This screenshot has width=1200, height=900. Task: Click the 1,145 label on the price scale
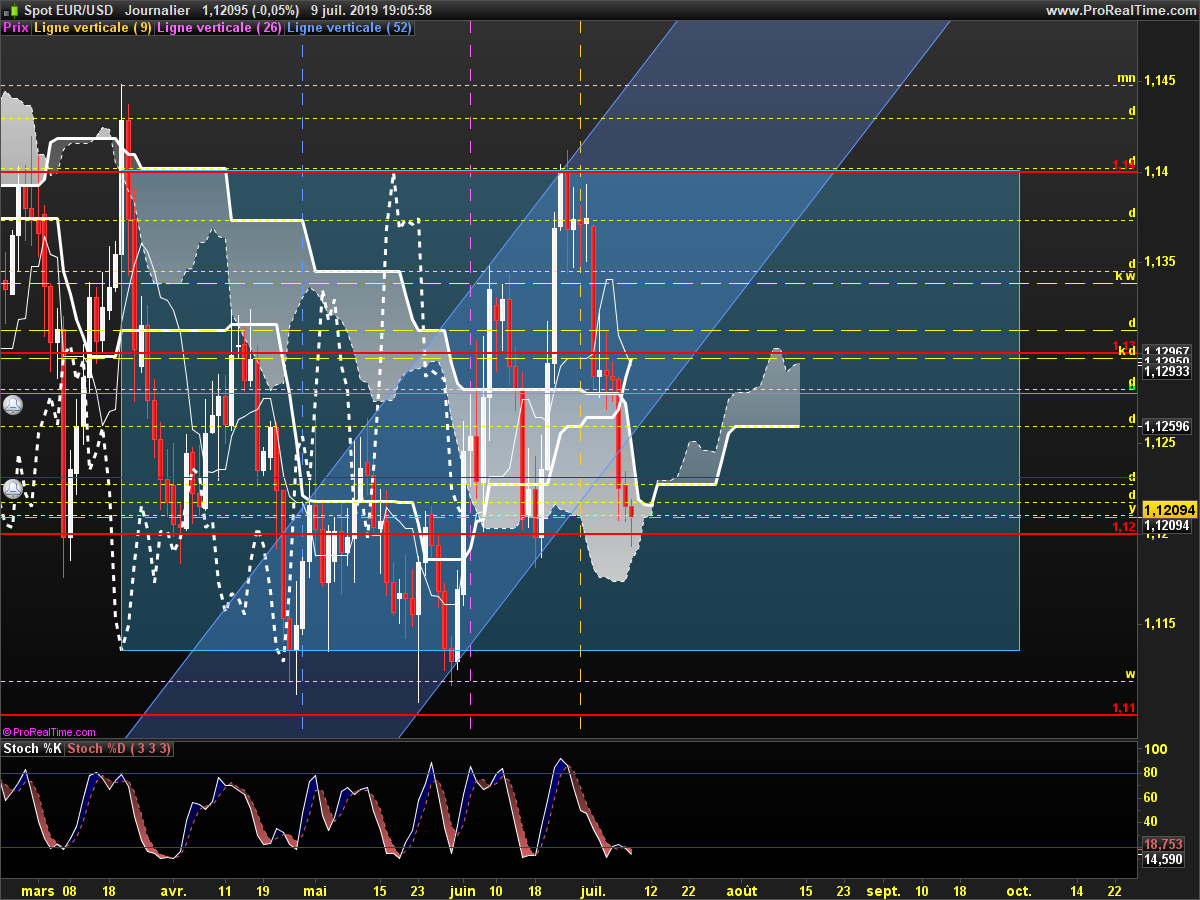coord(1160,80)
